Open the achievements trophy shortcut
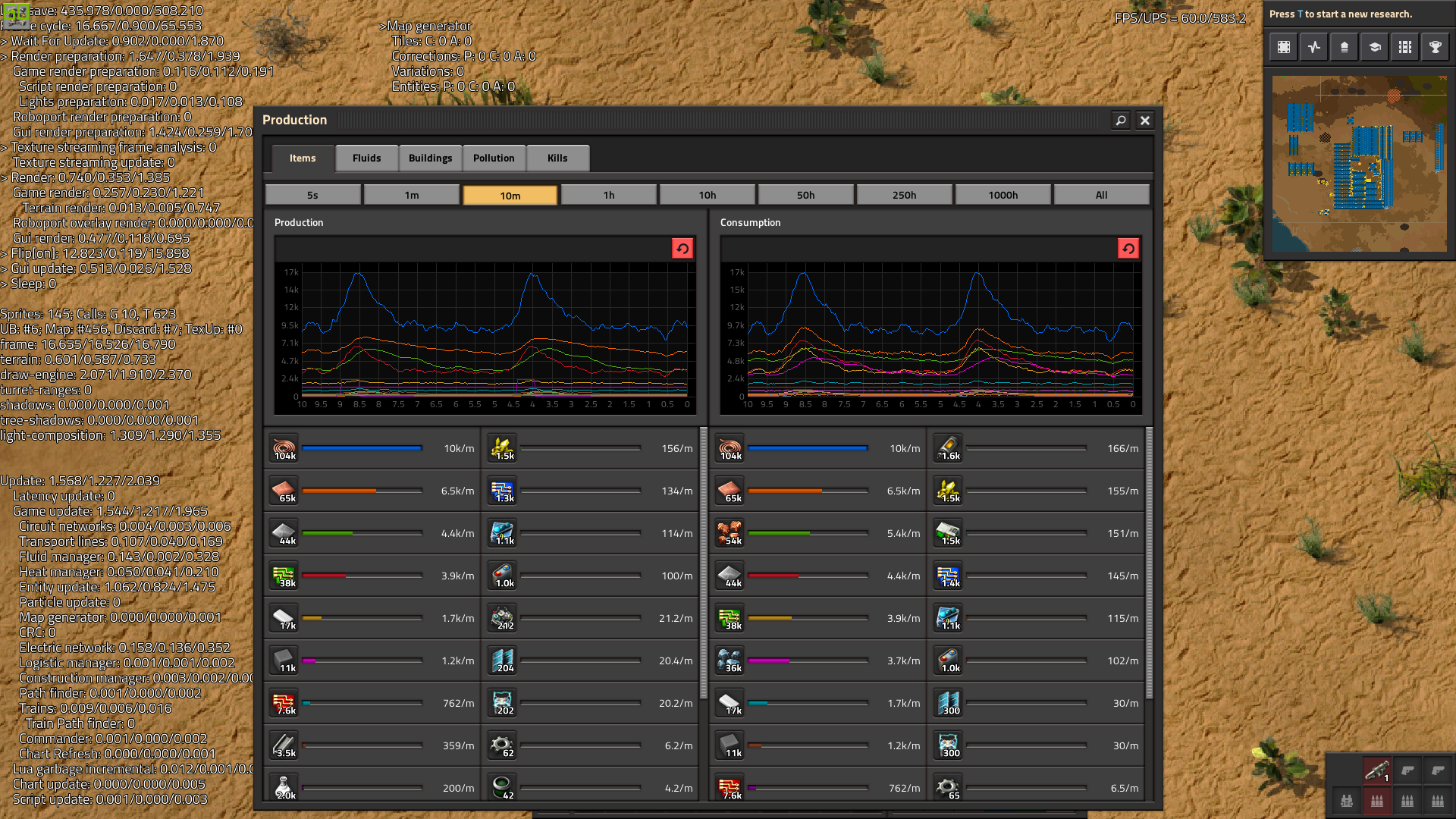 (1436, 47)
